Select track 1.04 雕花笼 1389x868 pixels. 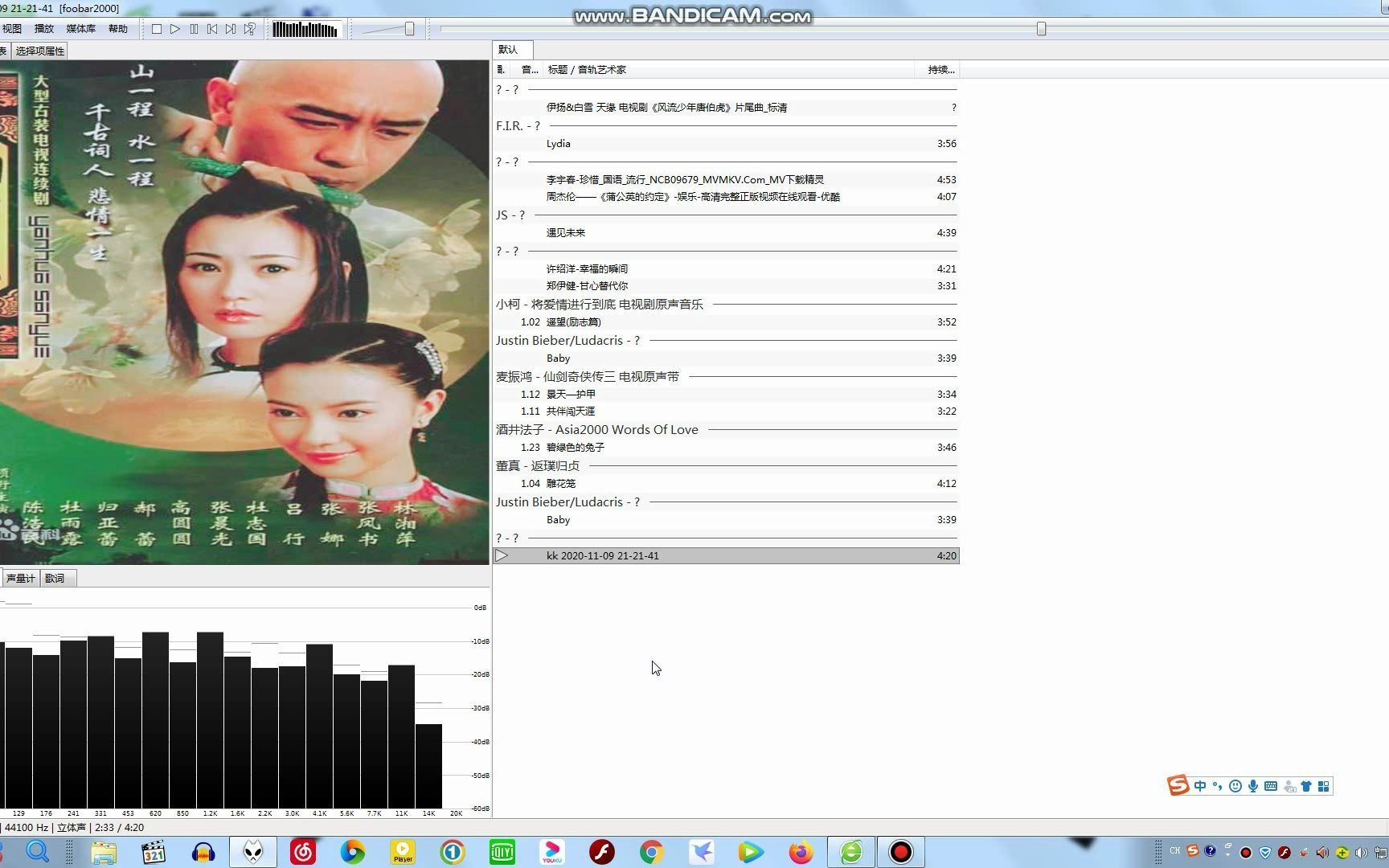pyautogui.click(x=726, y=484)
